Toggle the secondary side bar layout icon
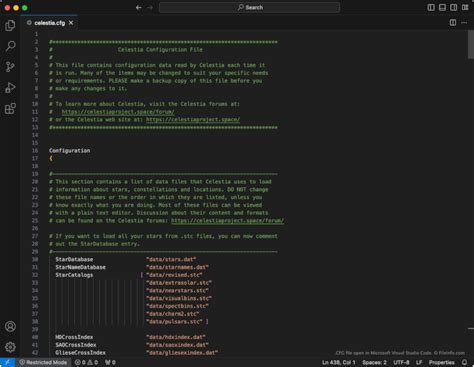 (x=454, y=7)
